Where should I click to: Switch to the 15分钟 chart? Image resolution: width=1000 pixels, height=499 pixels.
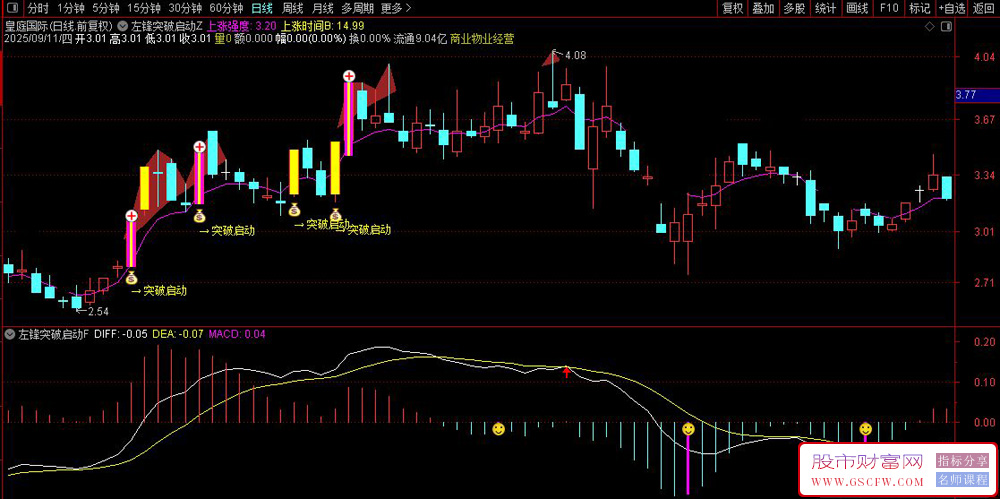coord(143,8)
